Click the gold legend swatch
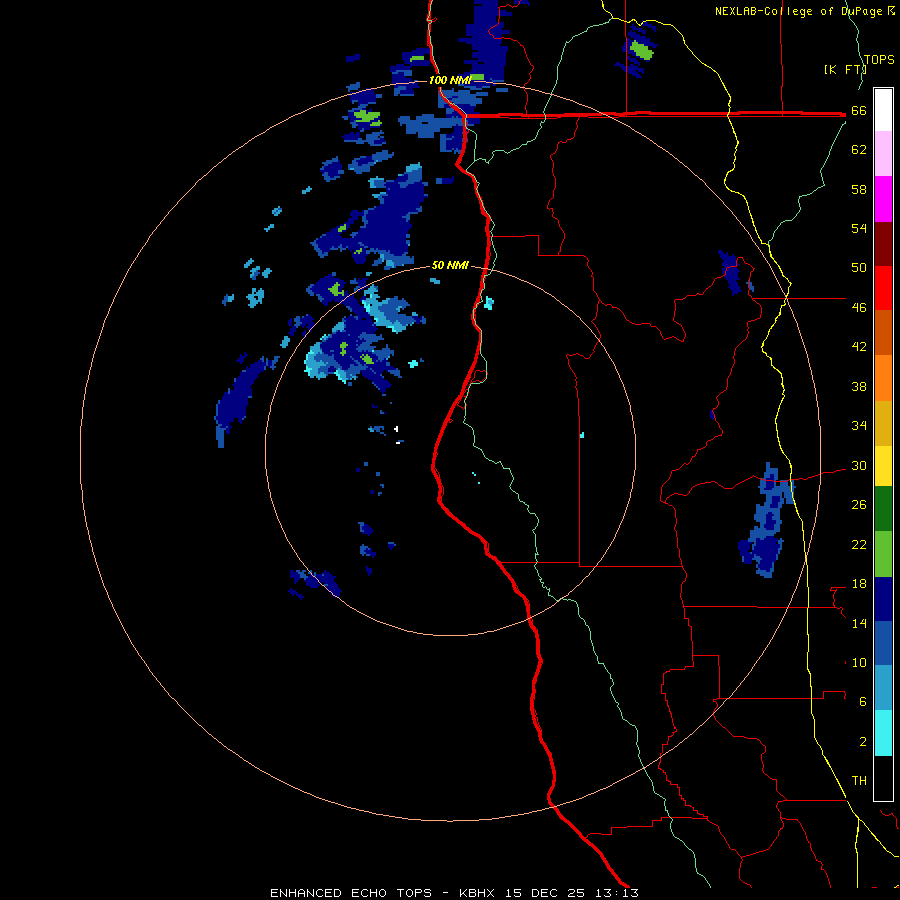The height and width of the screenshot is (900, 900). coord(883,423)
